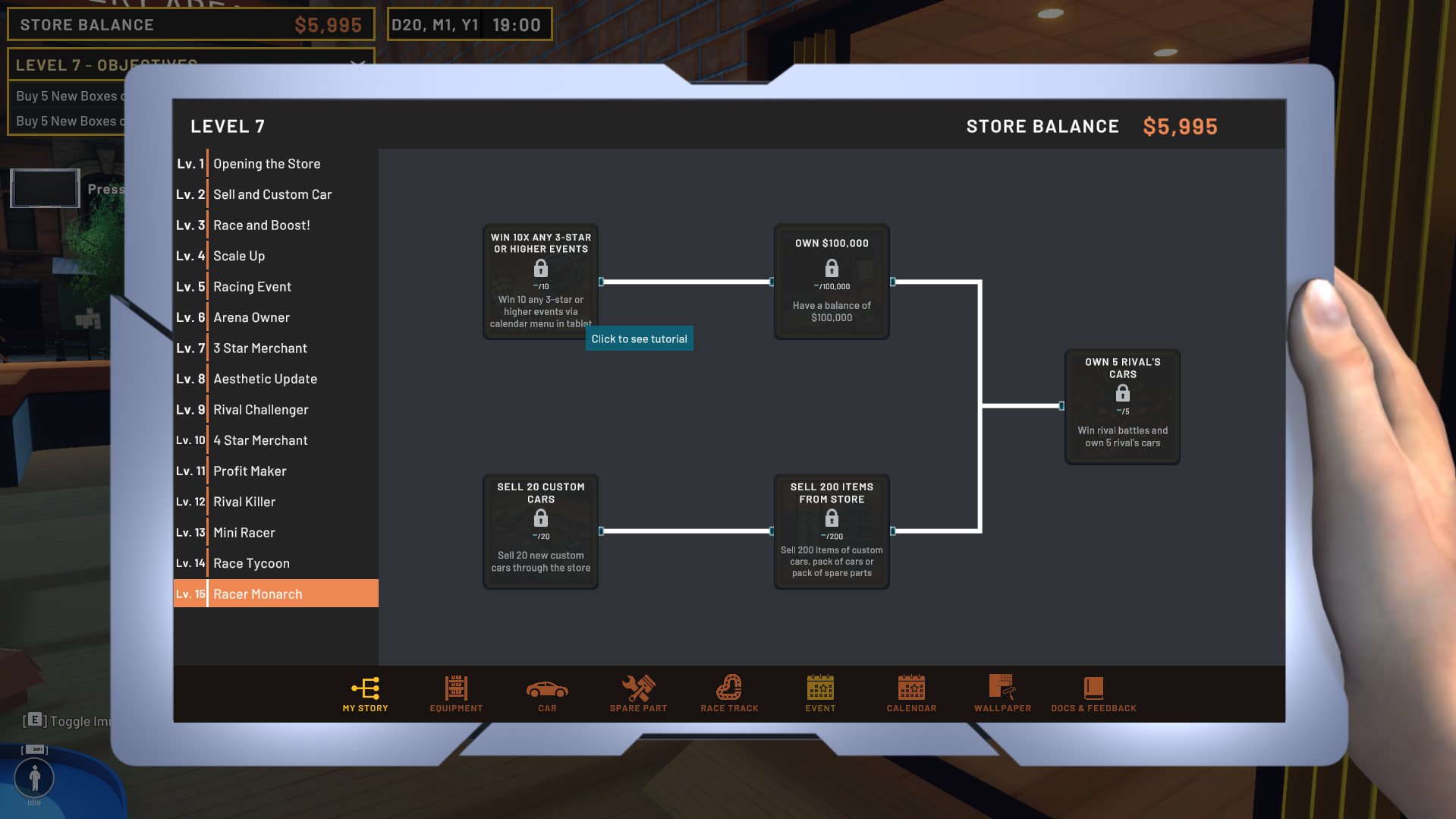Click the -/200 progress counter on Sell 200 Items
This screenshot has width=1456, height=819.
[832, 535]
